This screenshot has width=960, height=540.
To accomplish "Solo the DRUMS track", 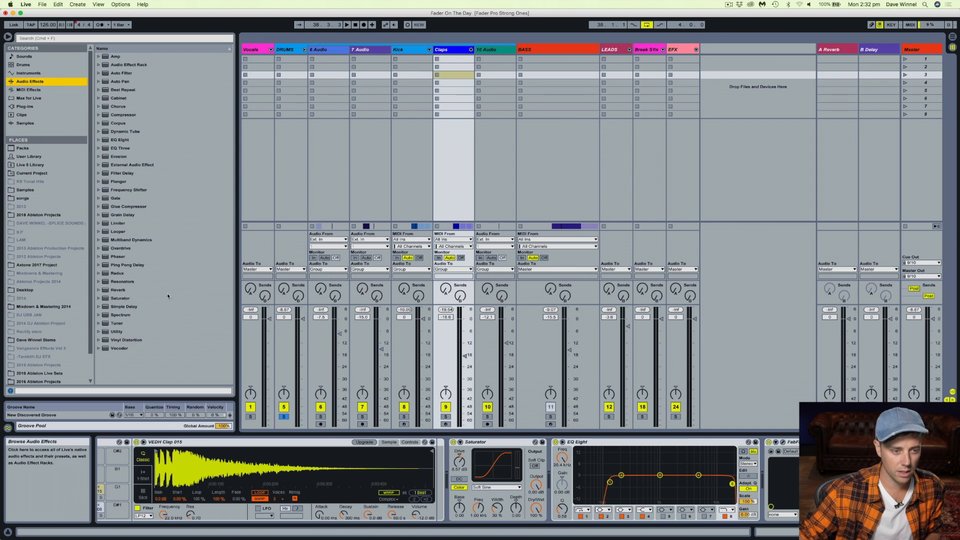I will [284, 417].
